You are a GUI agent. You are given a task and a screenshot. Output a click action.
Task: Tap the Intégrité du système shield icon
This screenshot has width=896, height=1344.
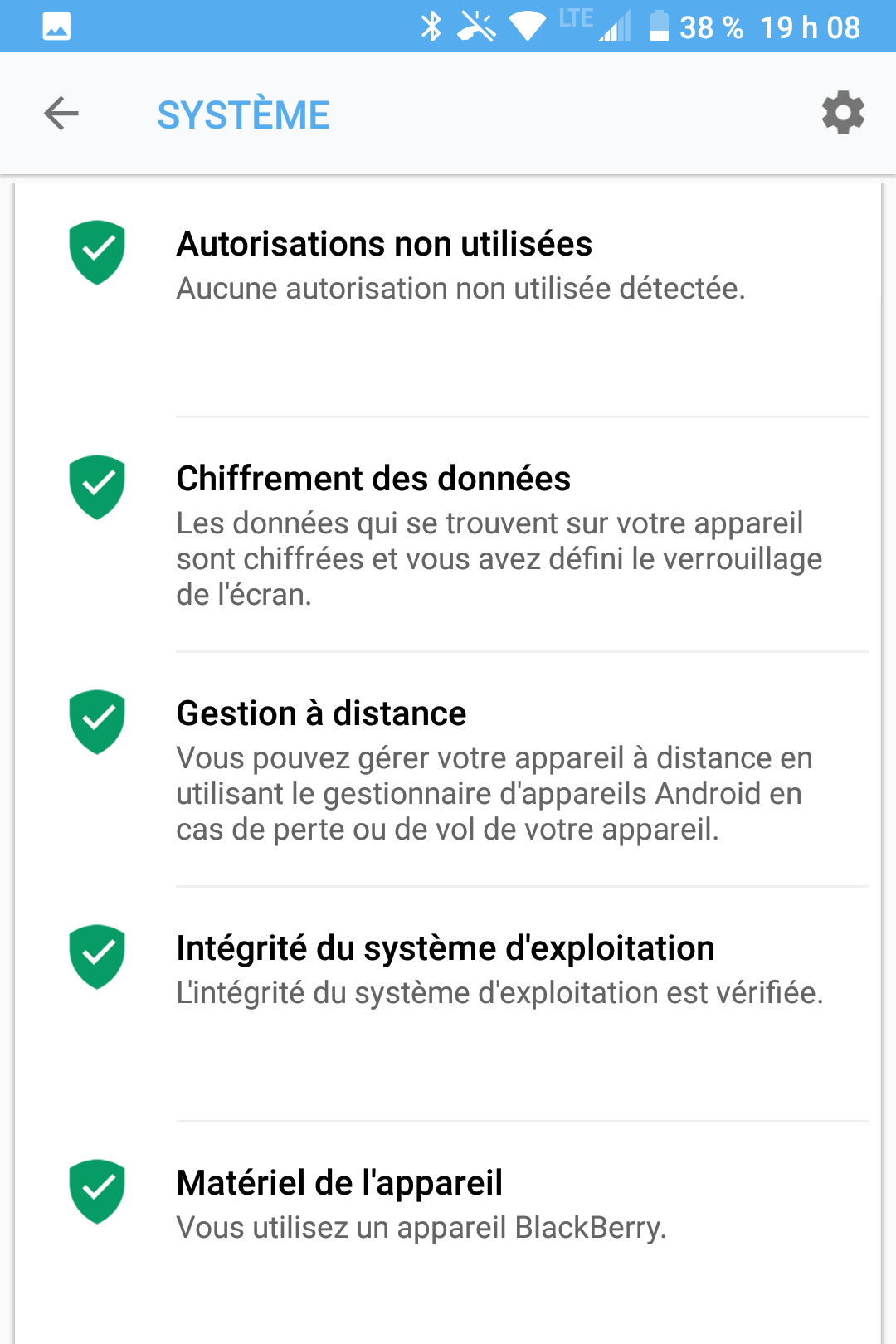(x=97, y=957)
